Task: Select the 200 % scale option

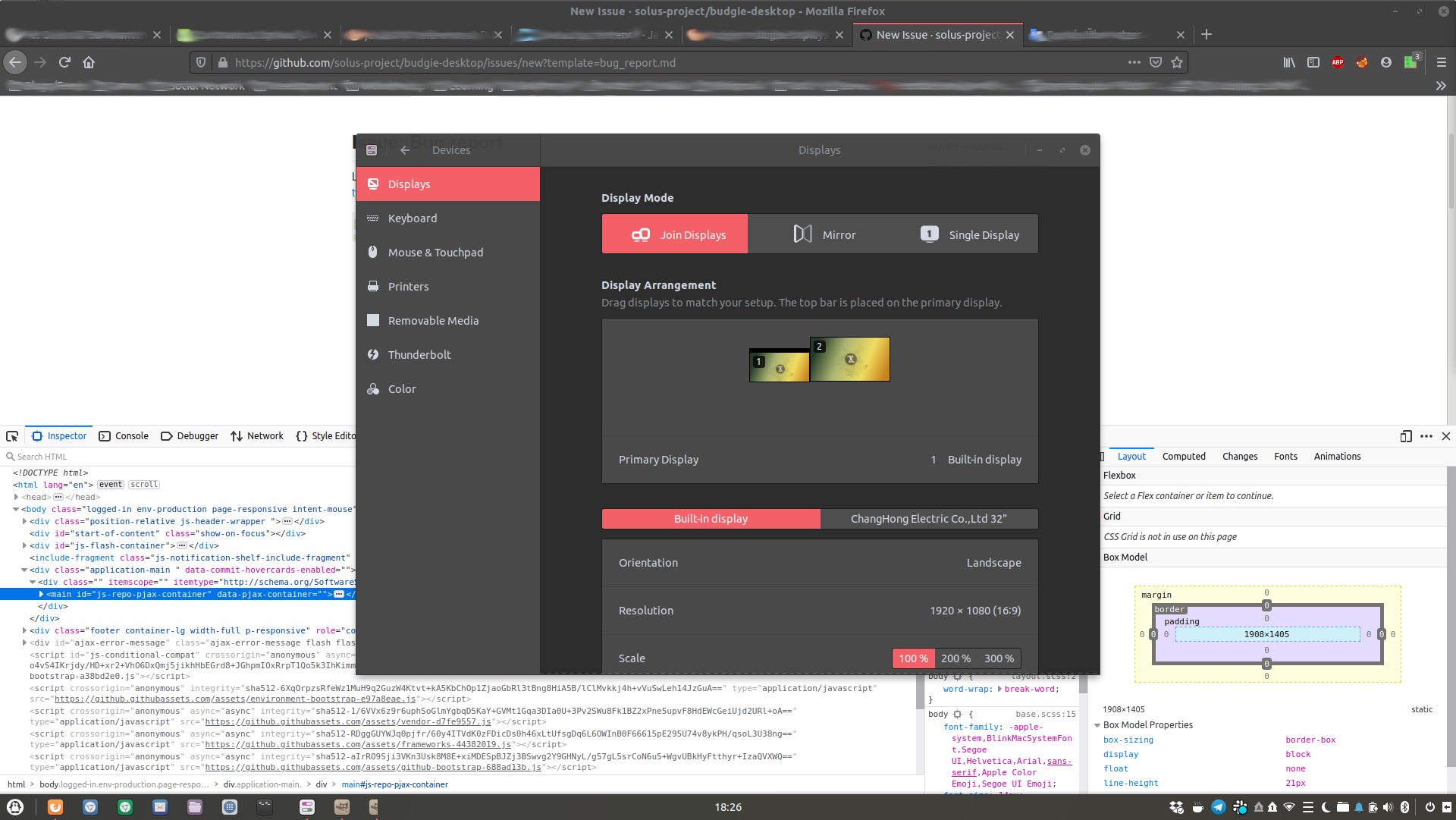Action: click(x=955, y=658)
